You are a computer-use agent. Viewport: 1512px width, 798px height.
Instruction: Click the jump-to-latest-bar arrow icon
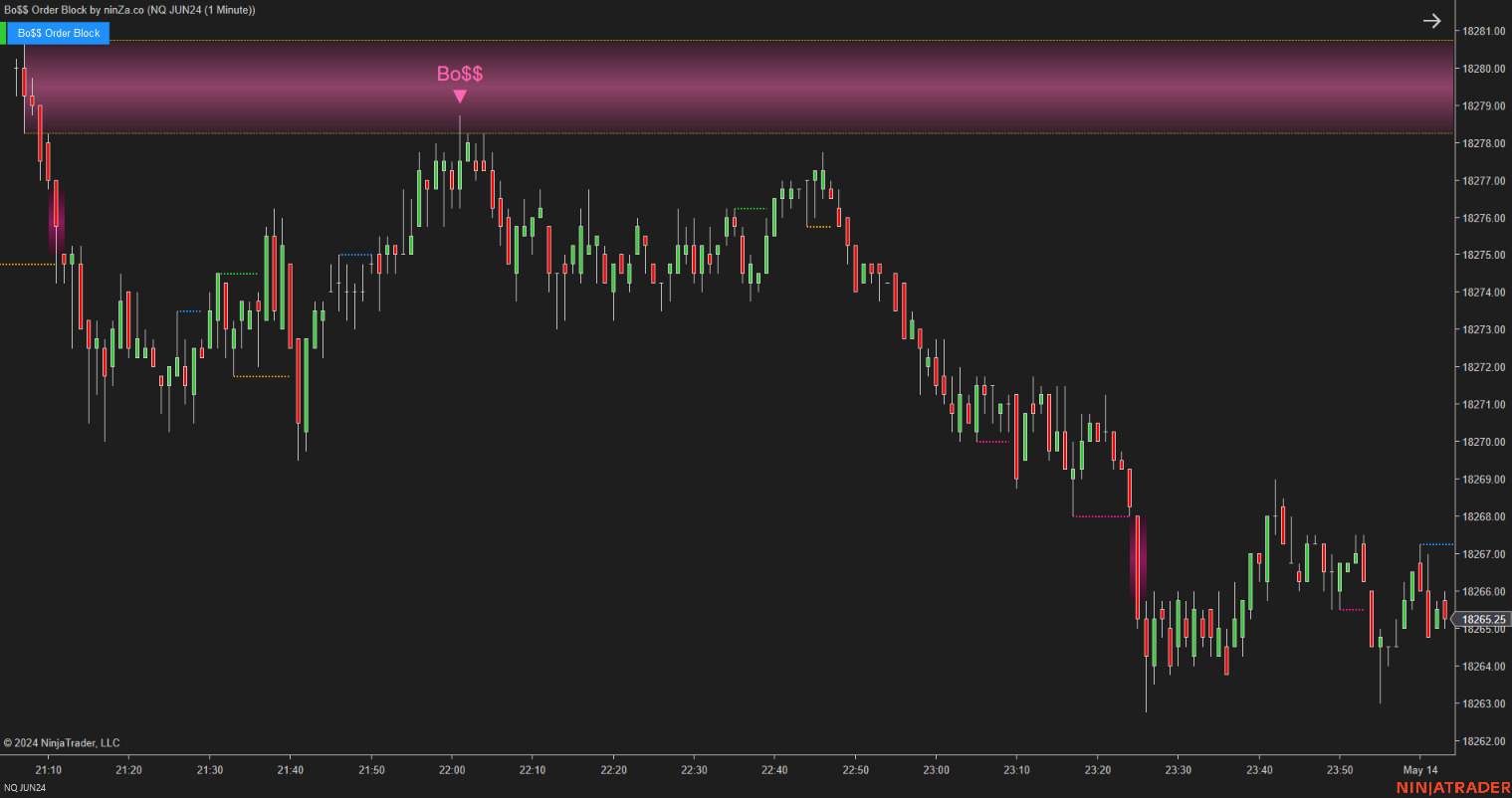(x=1432, y=20)
